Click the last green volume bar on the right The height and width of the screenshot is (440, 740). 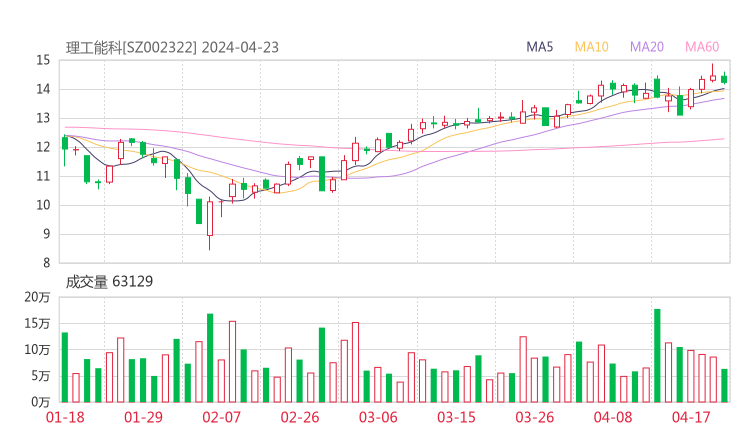(x=724, y=386)
